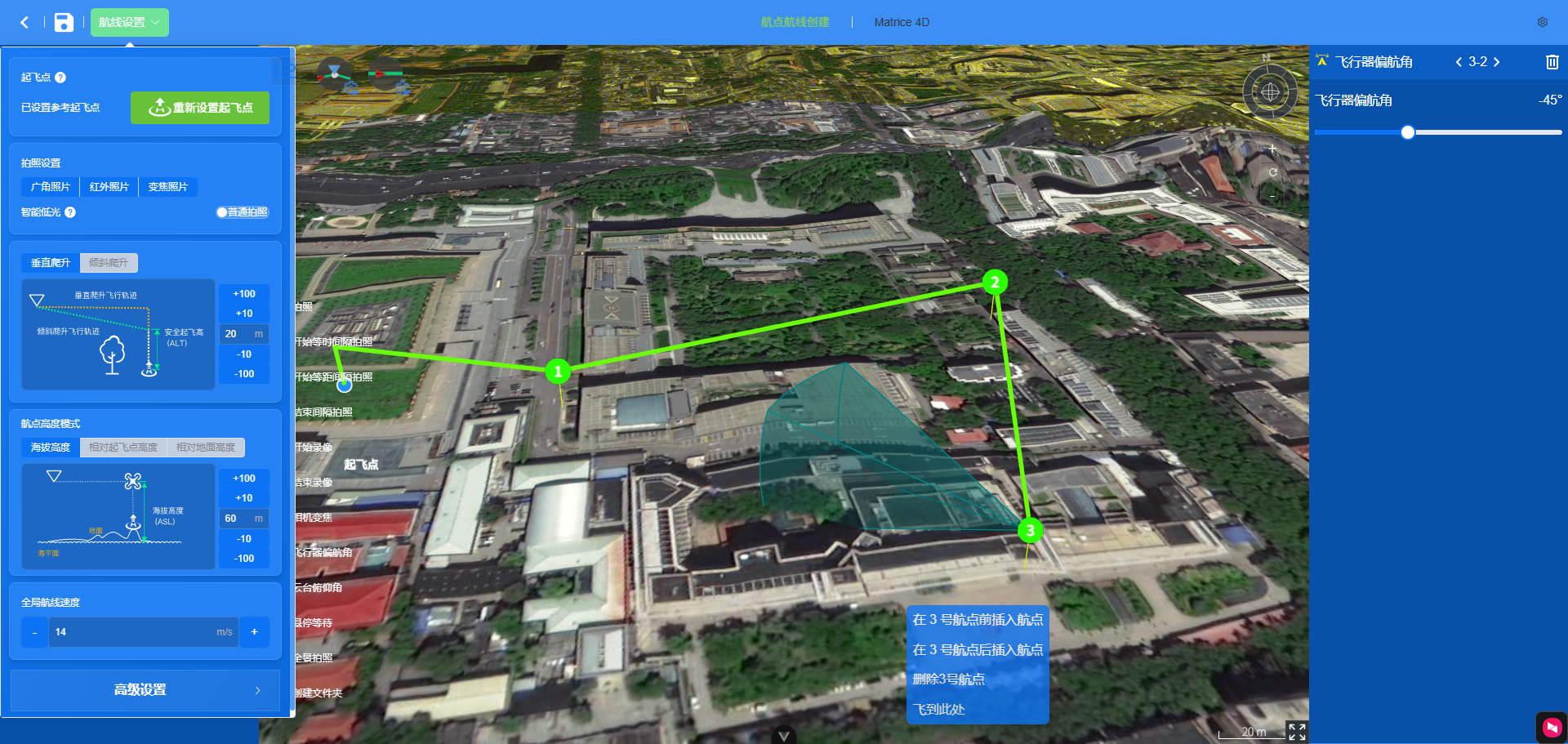Select 倾斜爬升 climb mode
The height and width of the screenshot is (744, 1568).
(109, 263)
